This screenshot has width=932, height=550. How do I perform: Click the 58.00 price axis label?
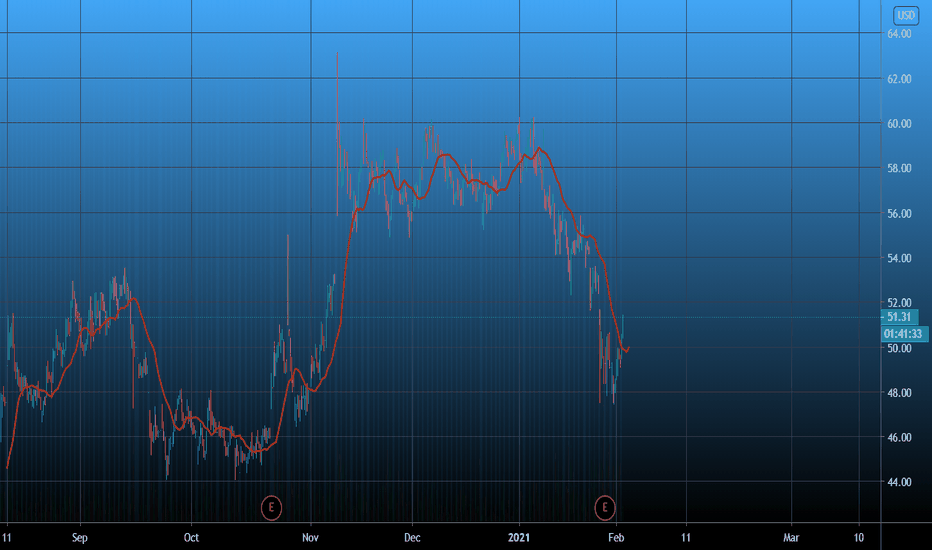(899, 168)
